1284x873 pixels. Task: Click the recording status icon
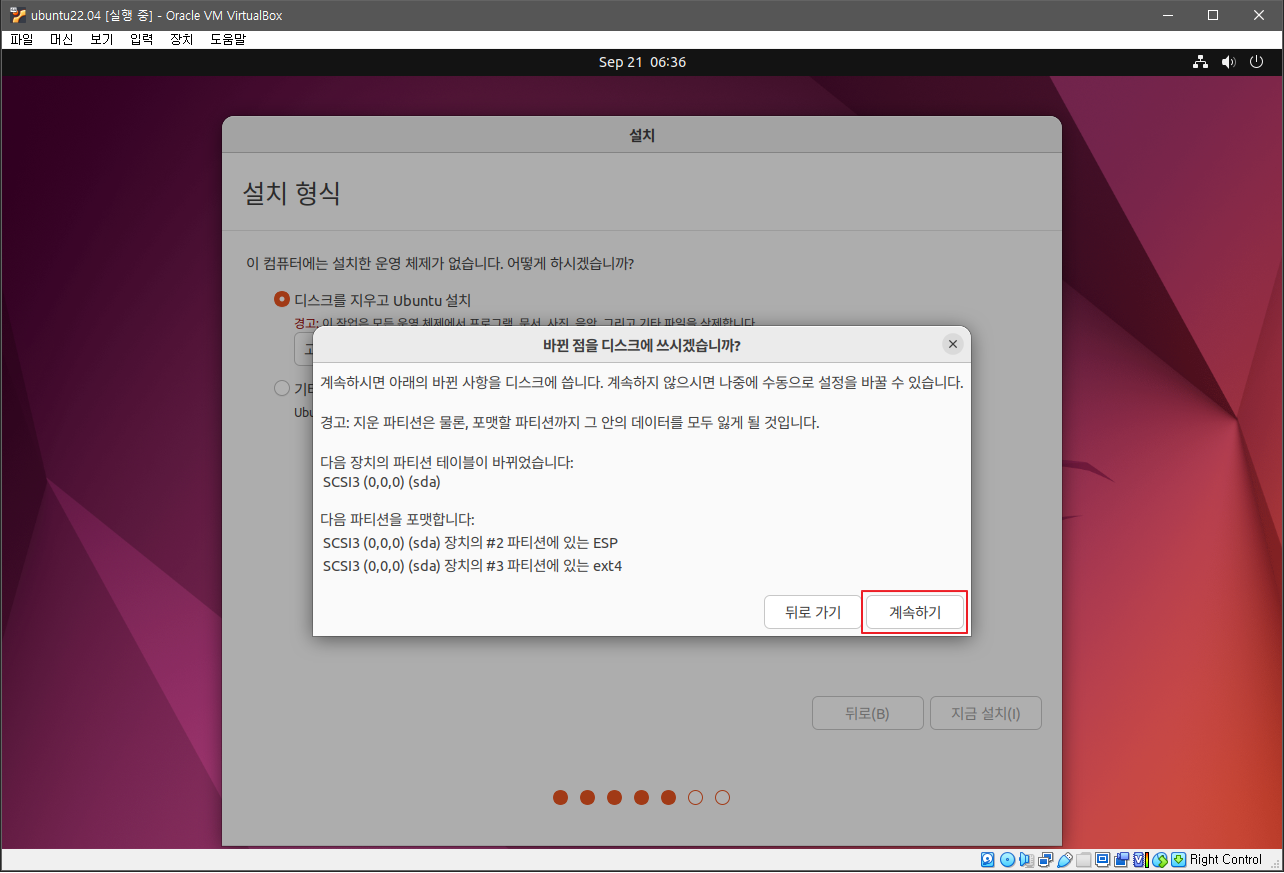coord(1122,860)
